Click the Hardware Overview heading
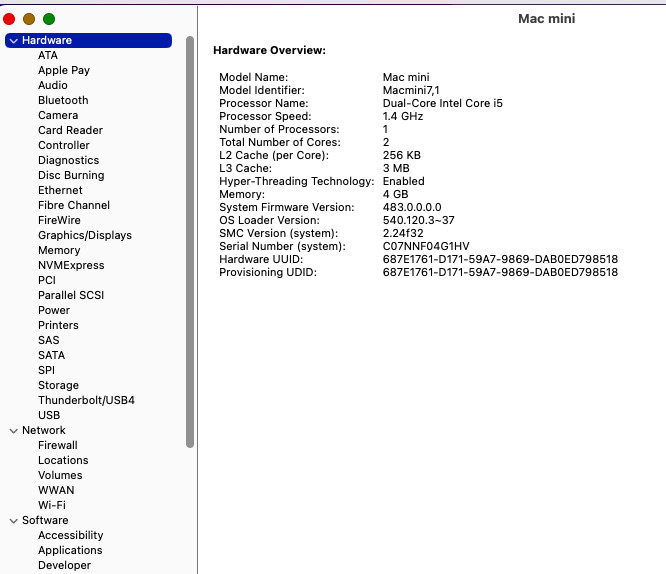 click(x=269, y=50)
